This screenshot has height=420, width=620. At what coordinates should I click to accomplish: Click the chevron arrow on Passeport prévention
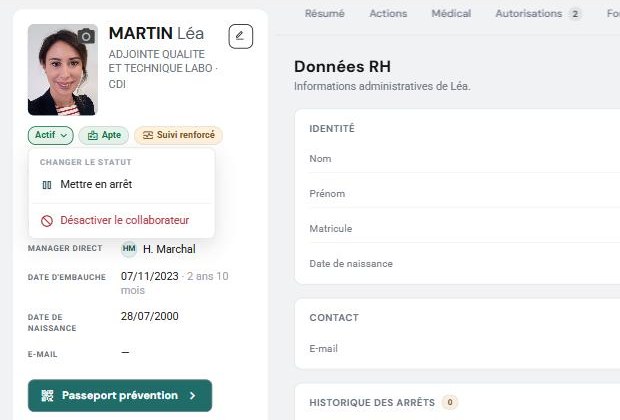pyautogui.click(x=192, y=395)
